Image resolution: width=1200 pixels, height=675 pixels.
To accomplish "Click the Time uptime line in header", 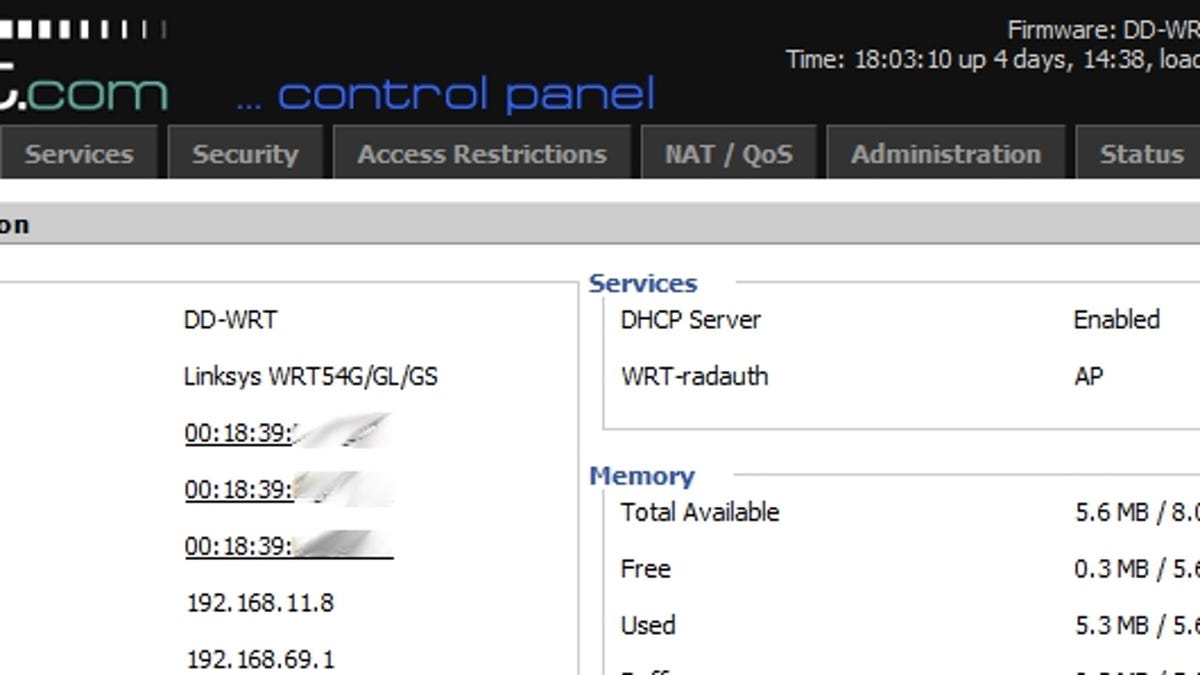I will [x=992, y=59].
